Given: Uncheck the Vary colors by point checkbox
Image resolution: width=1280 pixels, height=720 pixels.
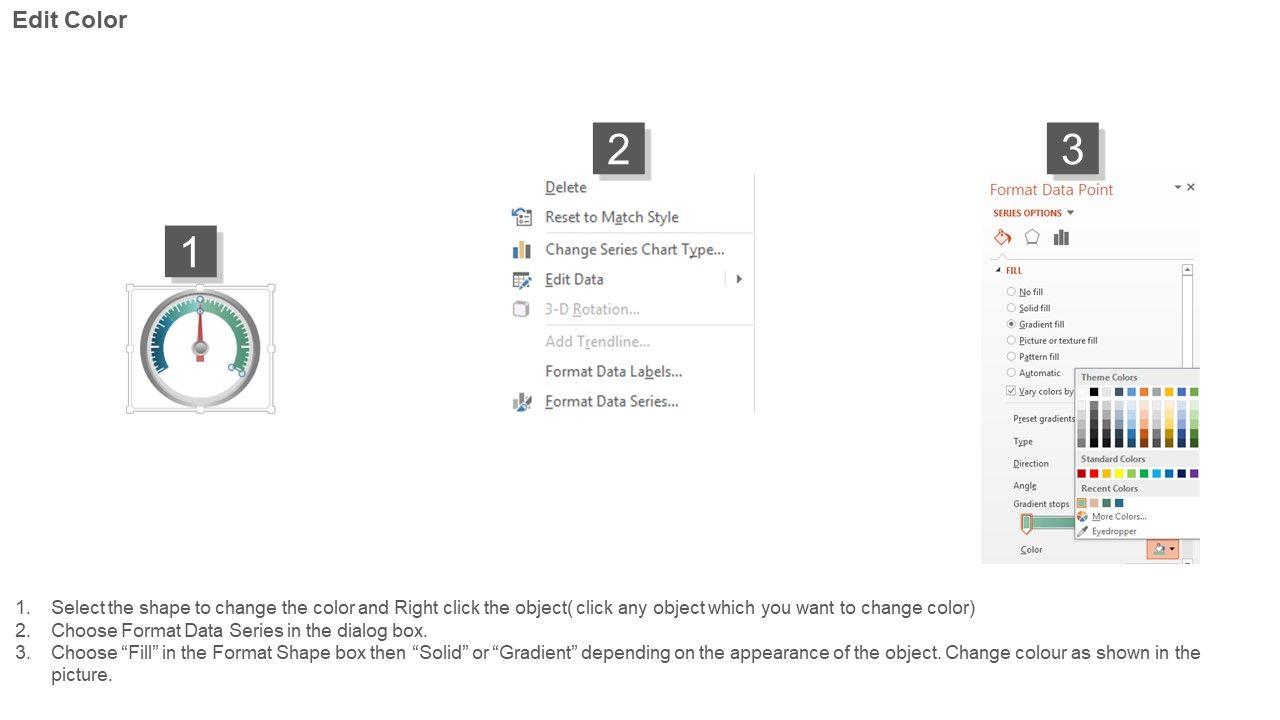Looking at the screenshot, I should [1011, 391].
